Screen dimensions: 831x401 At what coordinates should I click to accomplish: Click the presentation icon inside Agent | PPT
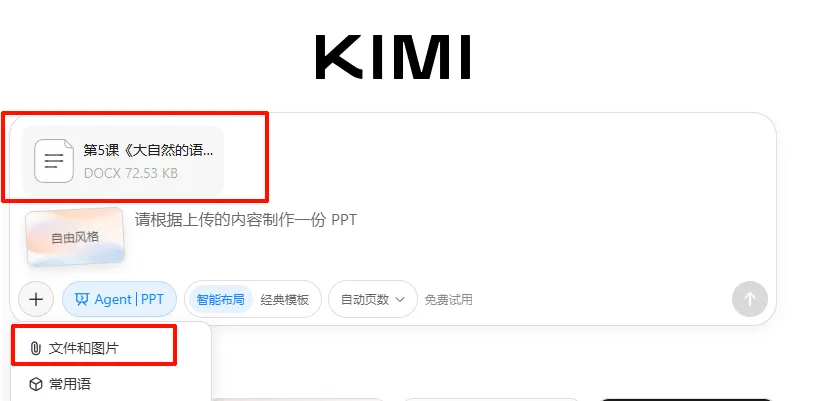82,300
